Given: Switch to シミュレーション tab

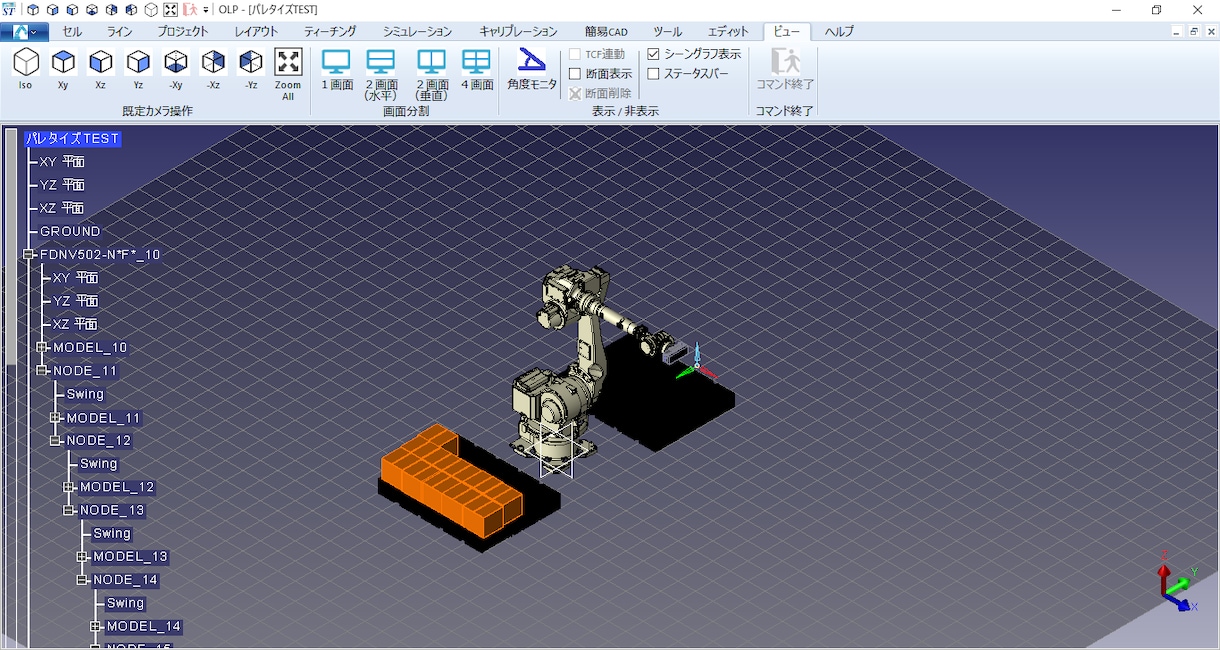Looking at the screenshot, I should click(417, 32).
